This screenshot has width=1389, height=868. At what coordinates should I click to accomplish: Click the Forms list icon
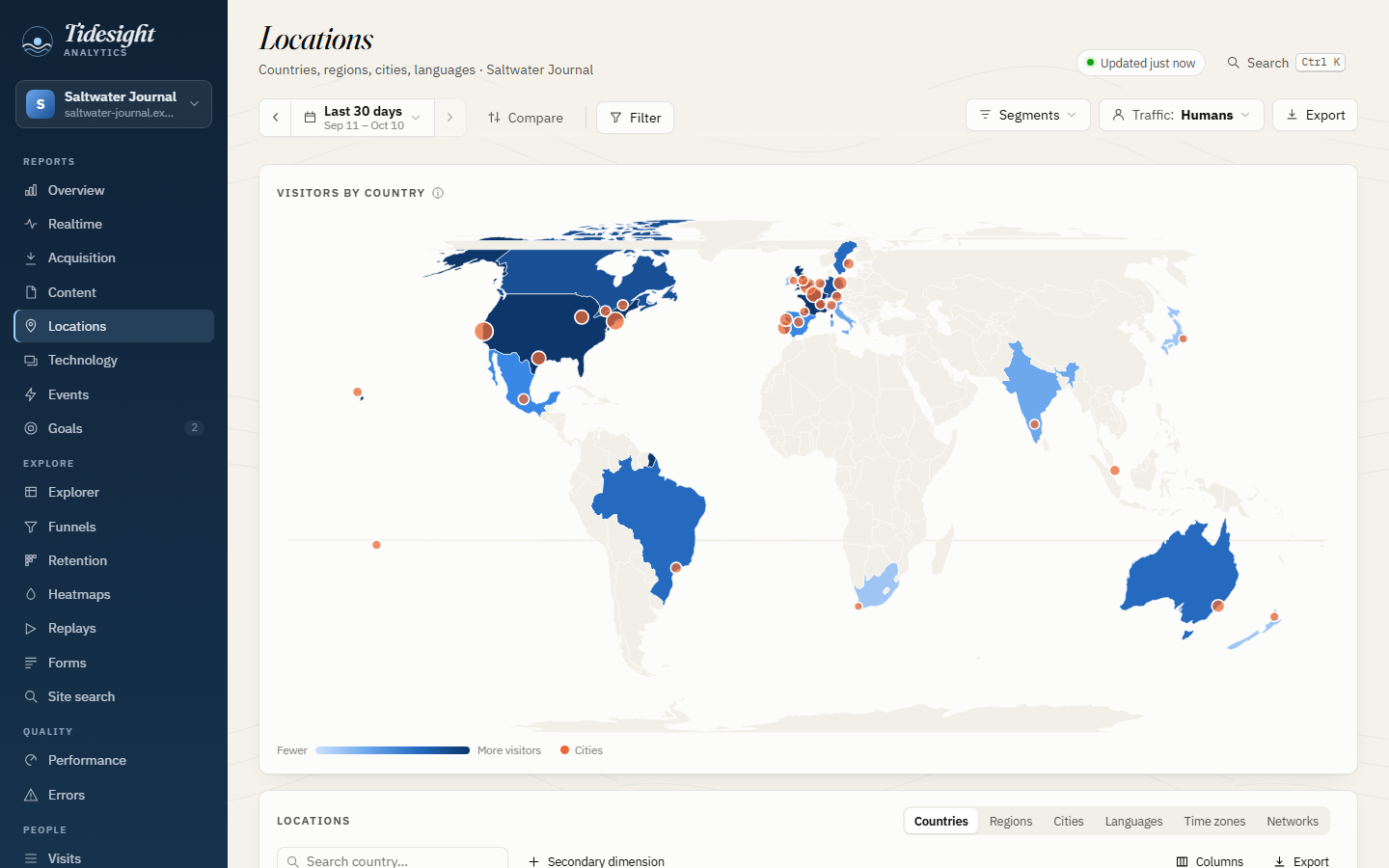[x=31, y=663]
